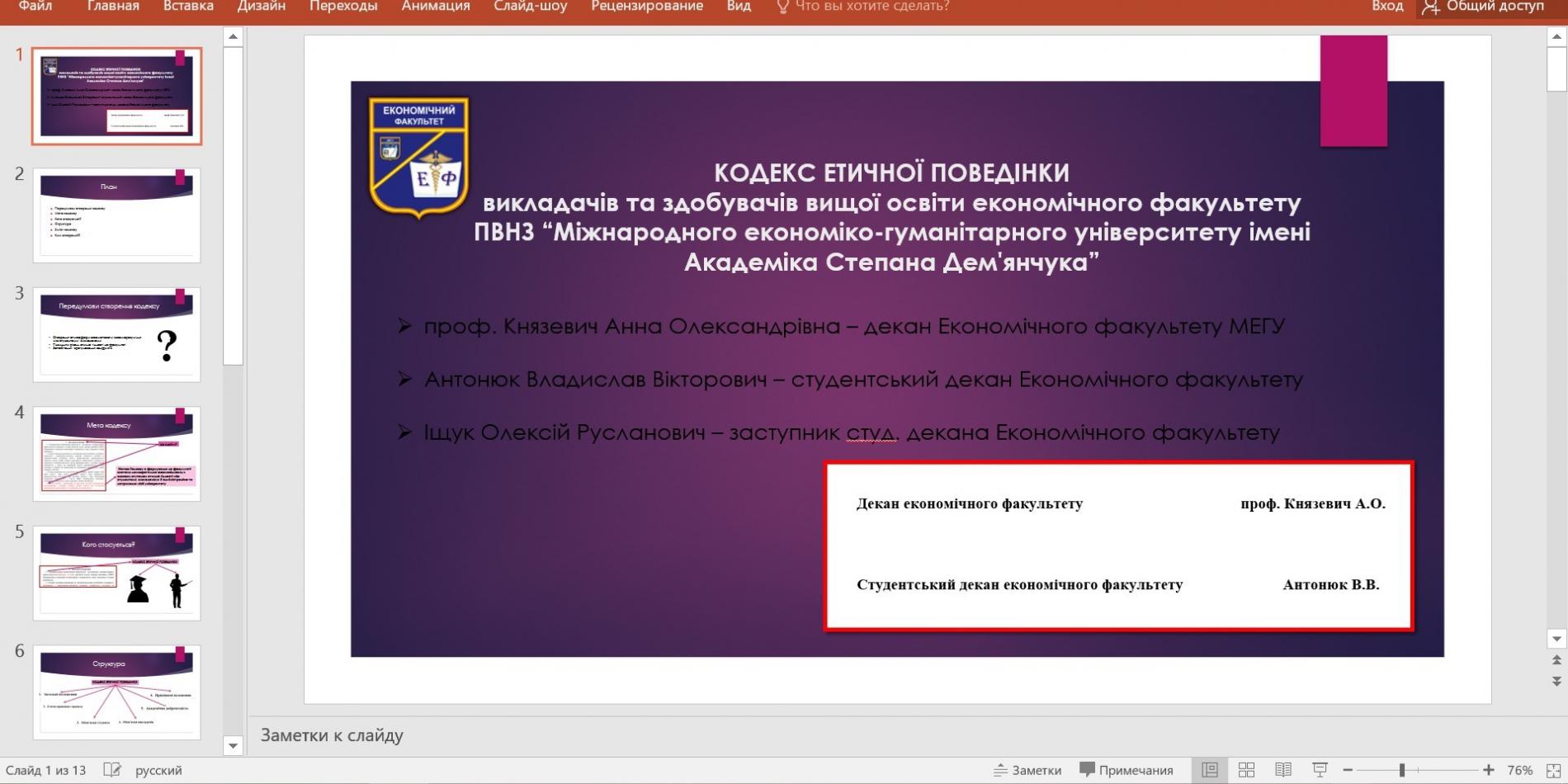The width and height of the screenshot is (1568, 784).
Task: Select slide 6 'Структура' thumbnail
Action: [116, 692]
